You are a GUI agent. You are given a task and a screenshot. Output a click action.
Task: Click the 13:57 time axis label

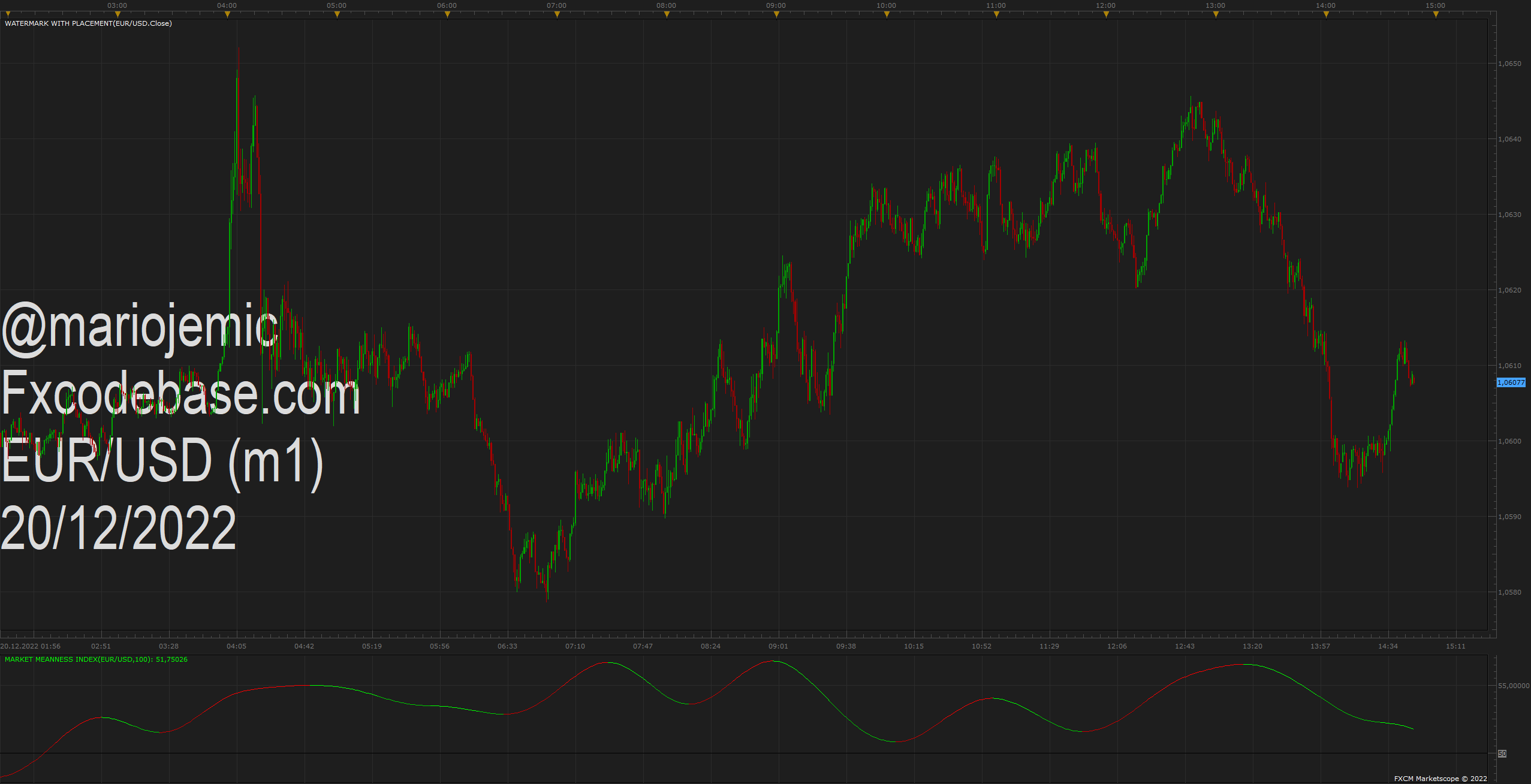(x=1320, y=646)
